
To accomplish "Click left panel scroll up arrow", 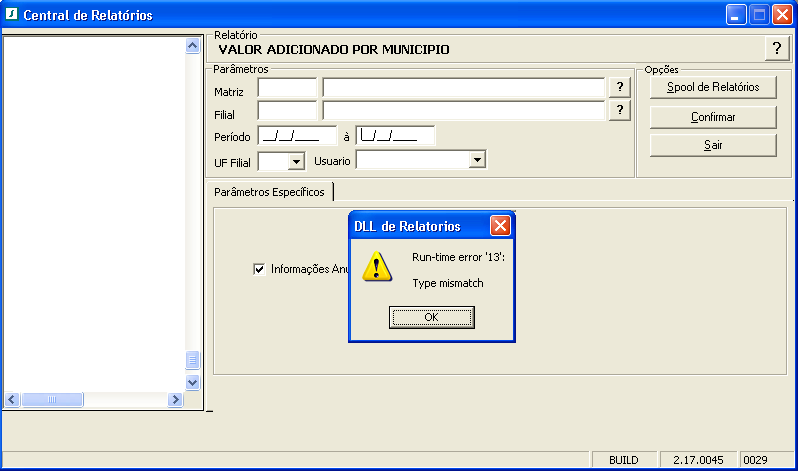I will pyautogui.click(x=192, y=45).
